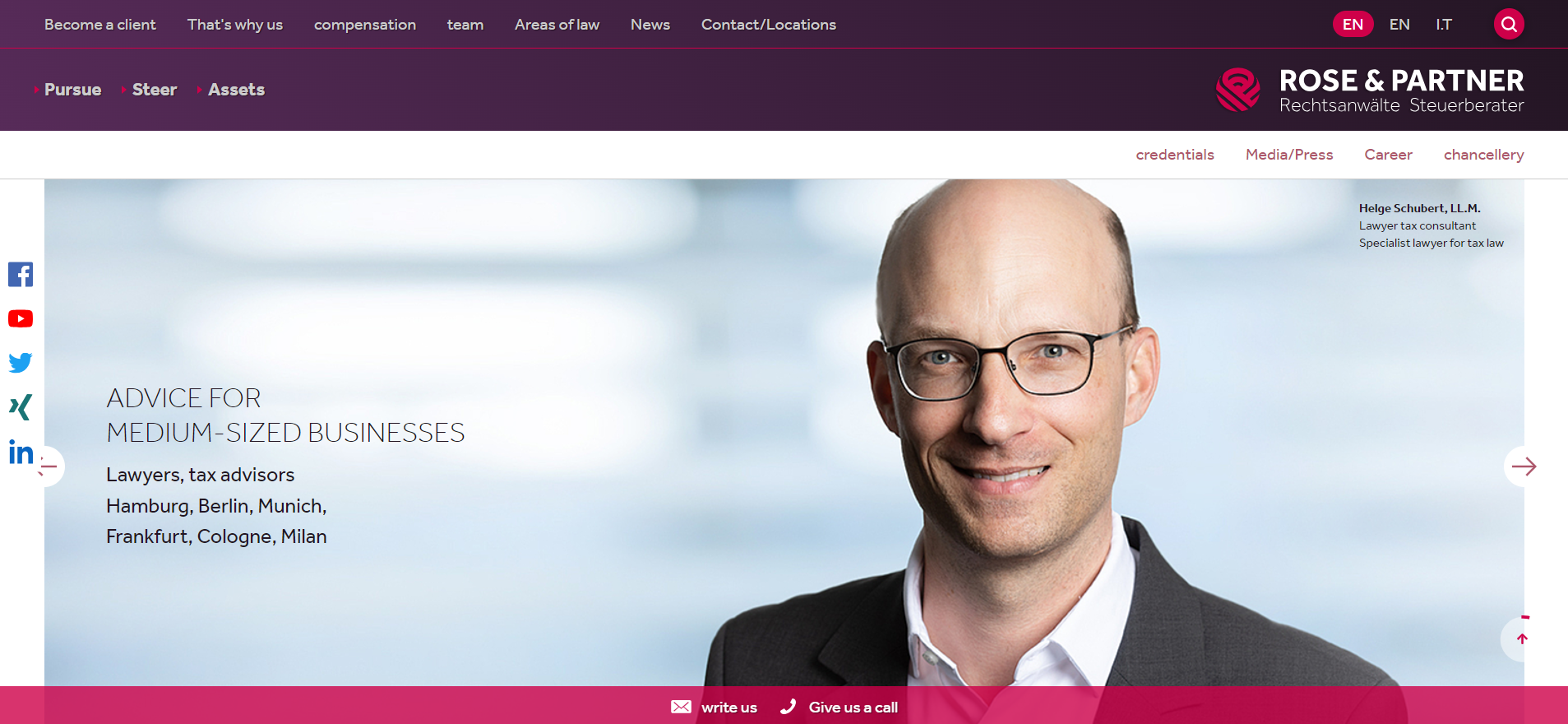Open the search magnifier icon
This screenshot has width=1568, height=724.
tap(1509, 24)
